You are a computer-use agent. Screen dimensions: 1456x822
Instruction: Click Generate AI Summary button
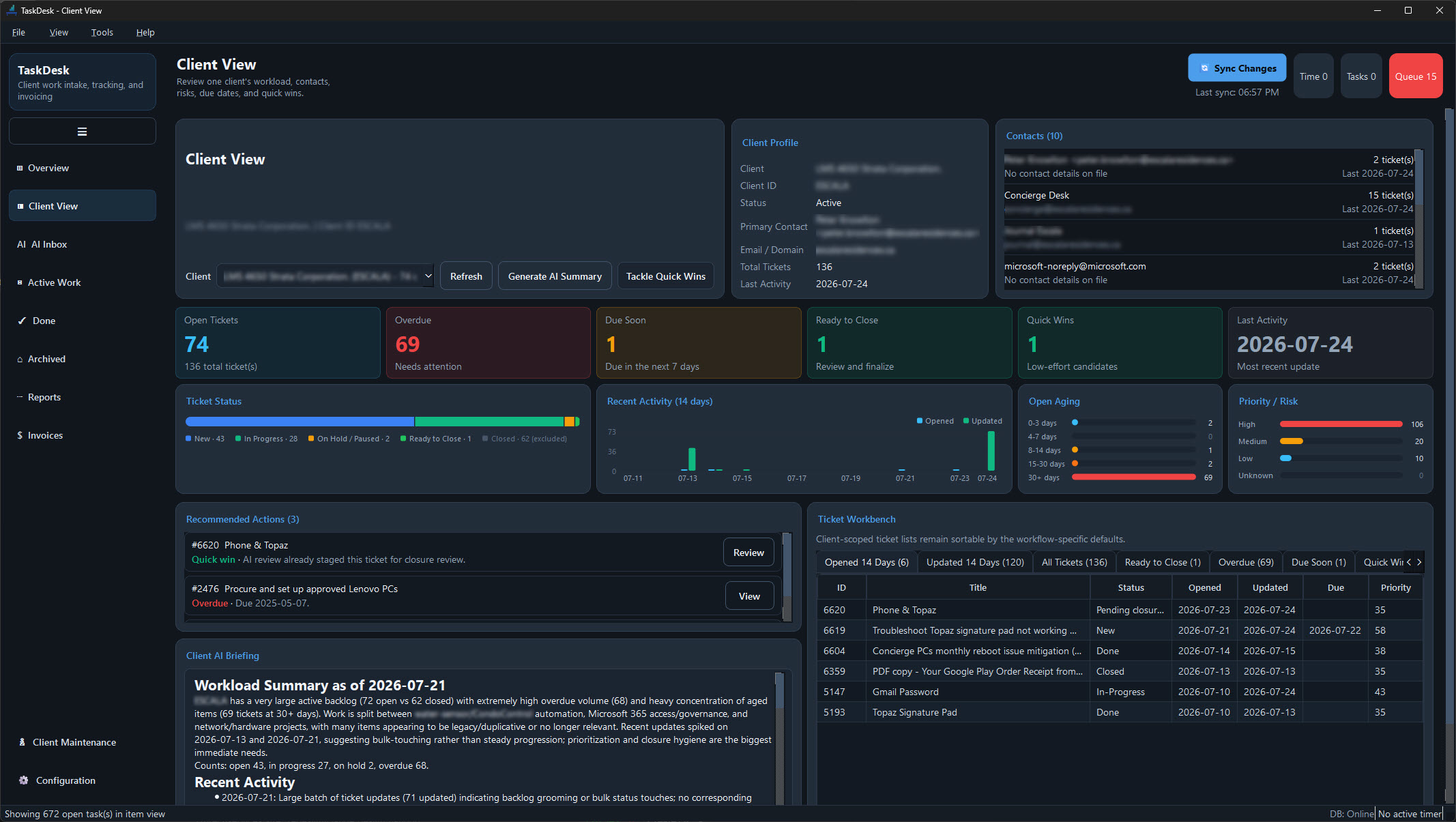(x=555, y=276)
